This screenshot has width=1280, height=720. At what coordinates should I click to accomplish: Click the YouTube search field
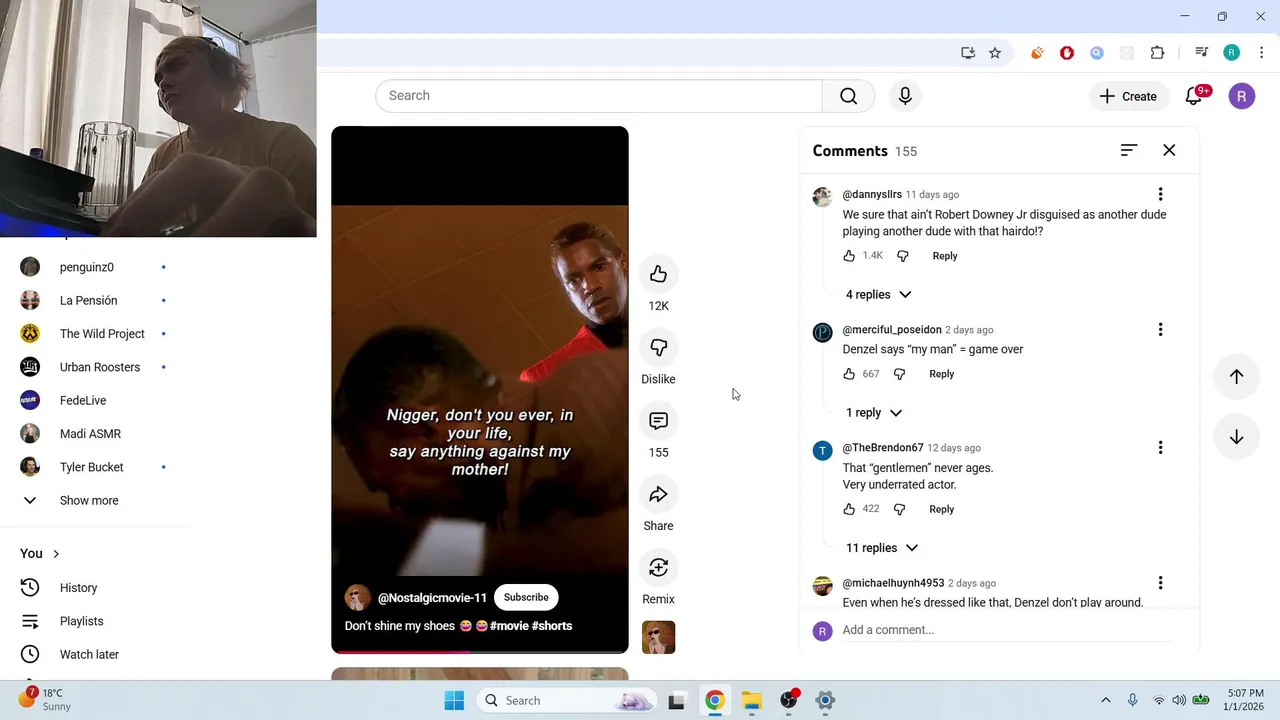click(599, 96)
